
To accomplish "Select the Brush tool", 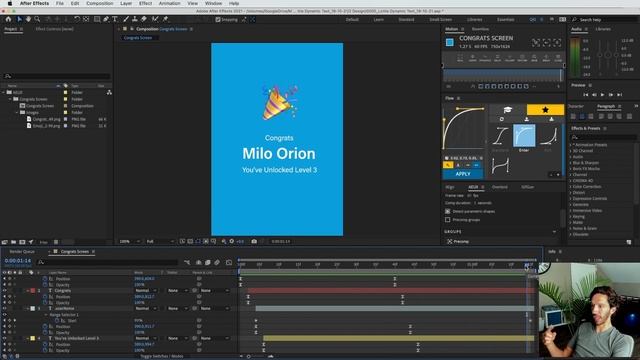I will click(x=126, y=19).
